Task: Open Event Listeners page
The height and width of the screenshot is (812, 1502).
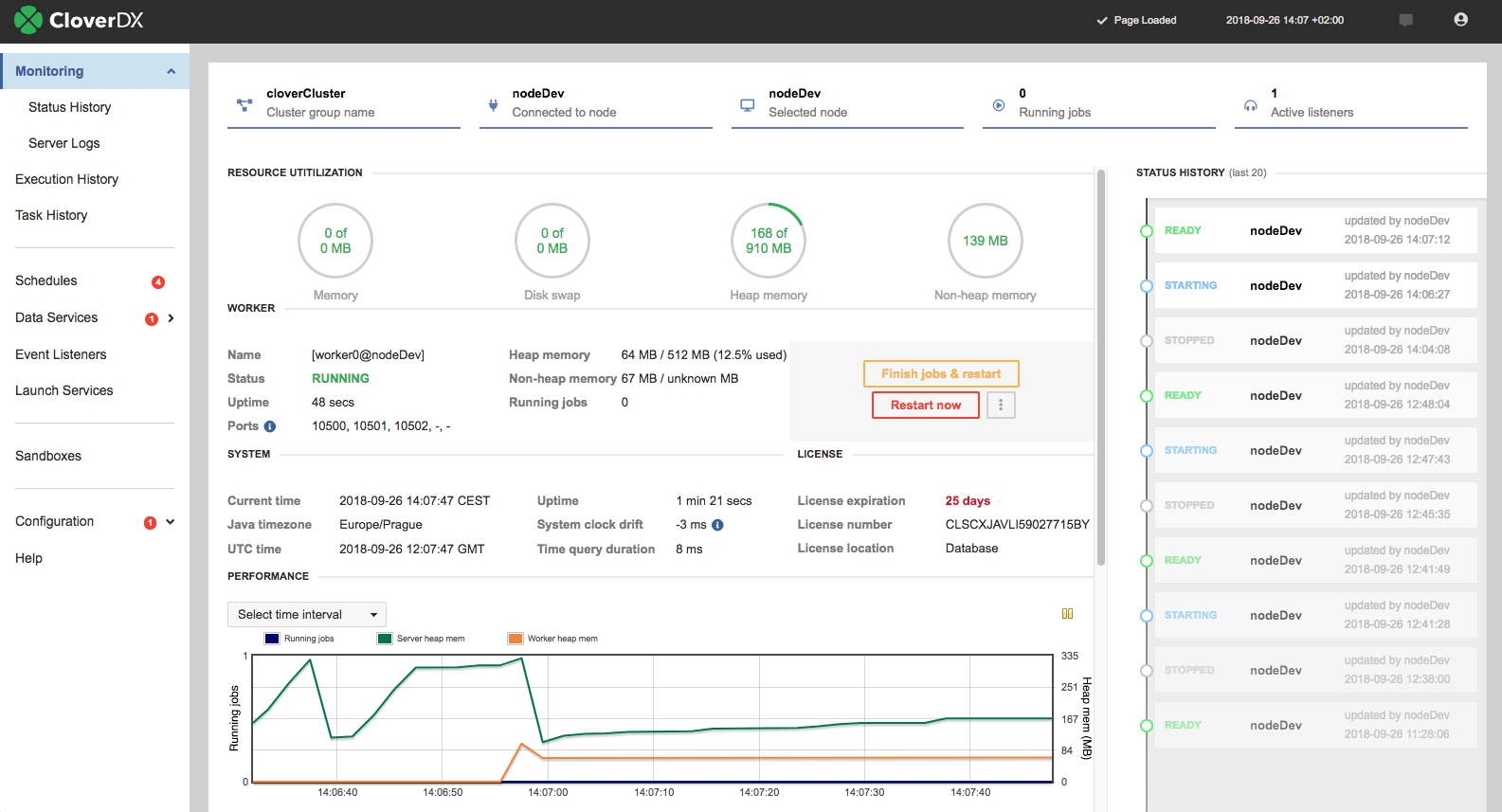Action: pyautogui.click(x=61, y=354)
